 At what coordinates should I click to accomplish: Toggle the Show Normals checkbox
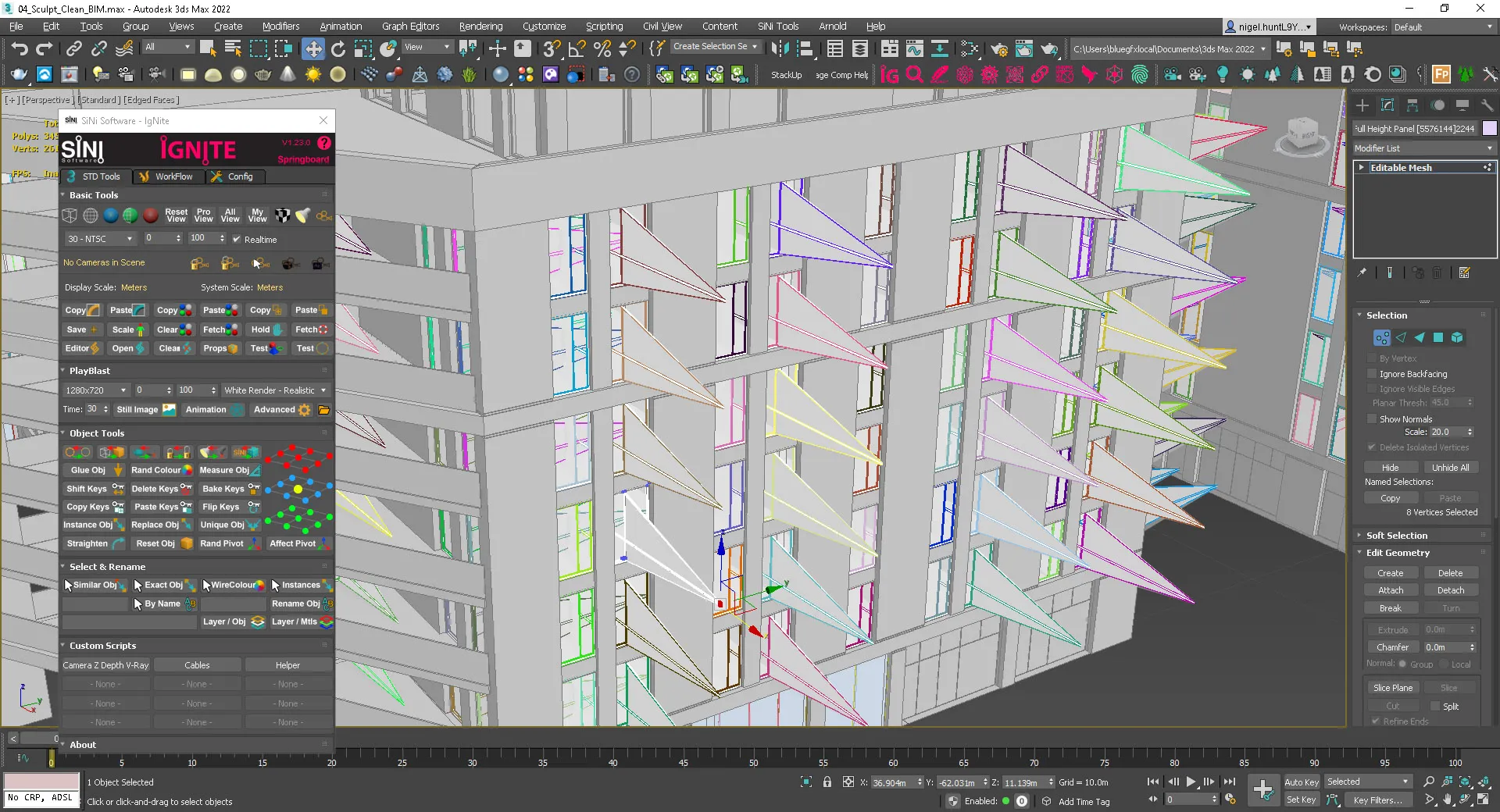coord(1372,419)
